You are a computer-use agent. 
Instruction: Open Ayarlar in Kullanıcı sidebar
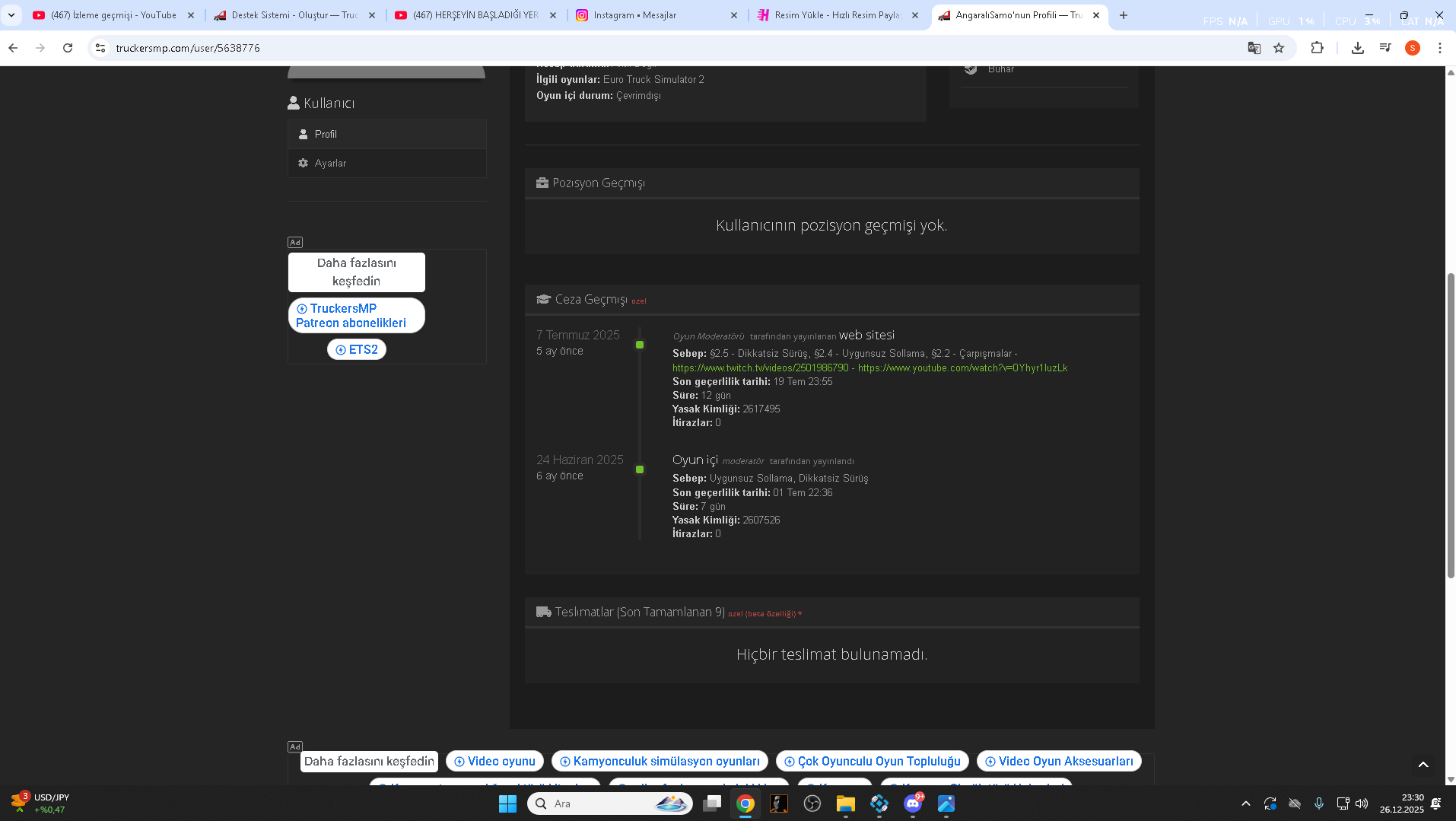click(x=387, y=163)
